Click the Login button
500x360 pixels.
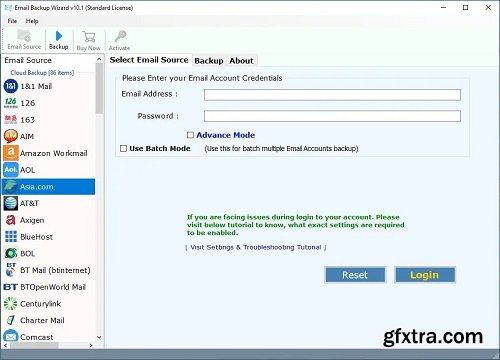click(x=425, y=275)
